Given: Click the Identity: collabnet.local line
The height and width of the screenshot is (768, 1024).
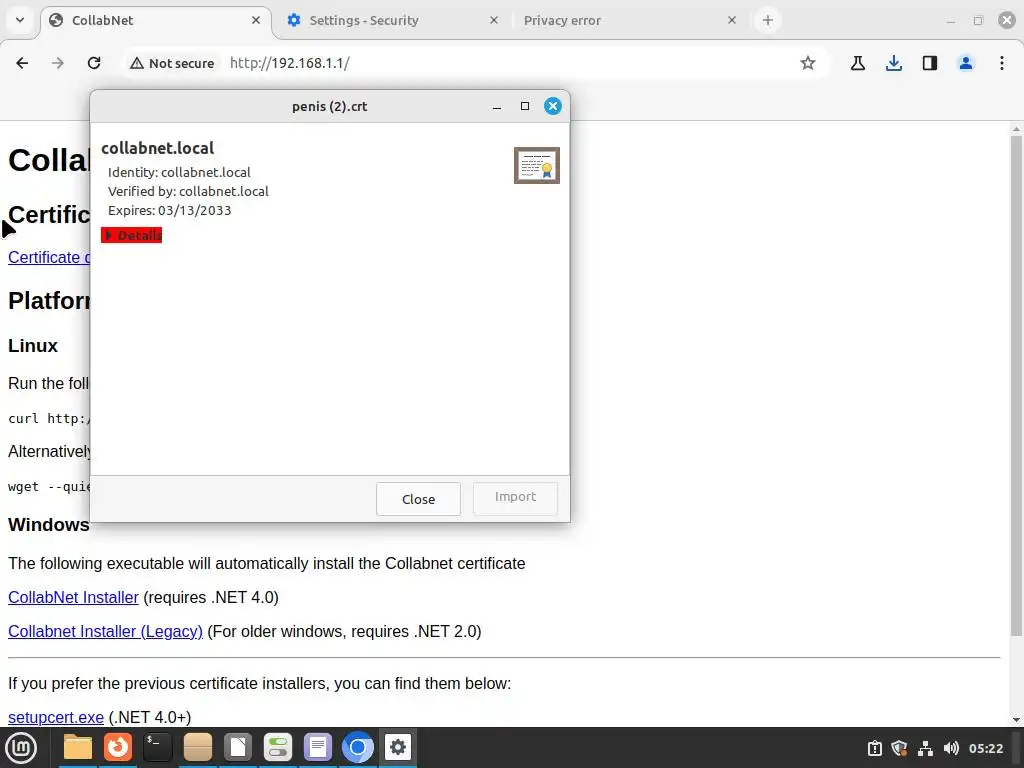Looking at the screenshot, I should 179,172.
